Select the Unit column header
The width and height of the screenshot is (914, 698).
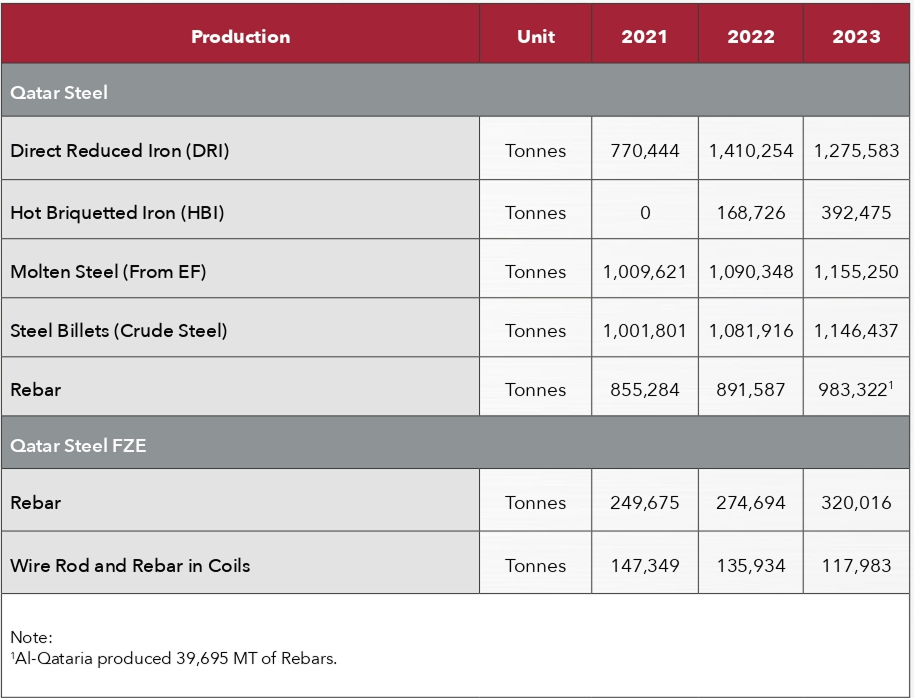[536, 37]
